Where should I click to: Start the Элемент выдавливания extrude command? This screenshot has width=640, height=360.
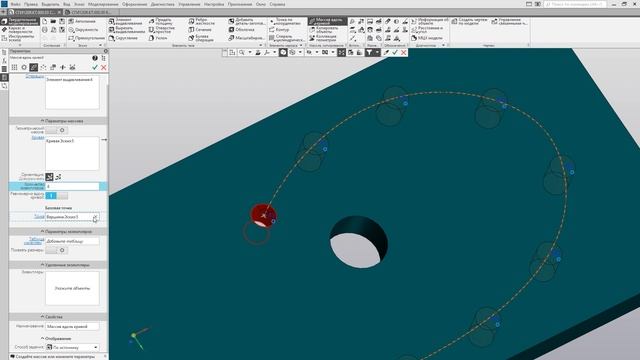pos(127,21)
